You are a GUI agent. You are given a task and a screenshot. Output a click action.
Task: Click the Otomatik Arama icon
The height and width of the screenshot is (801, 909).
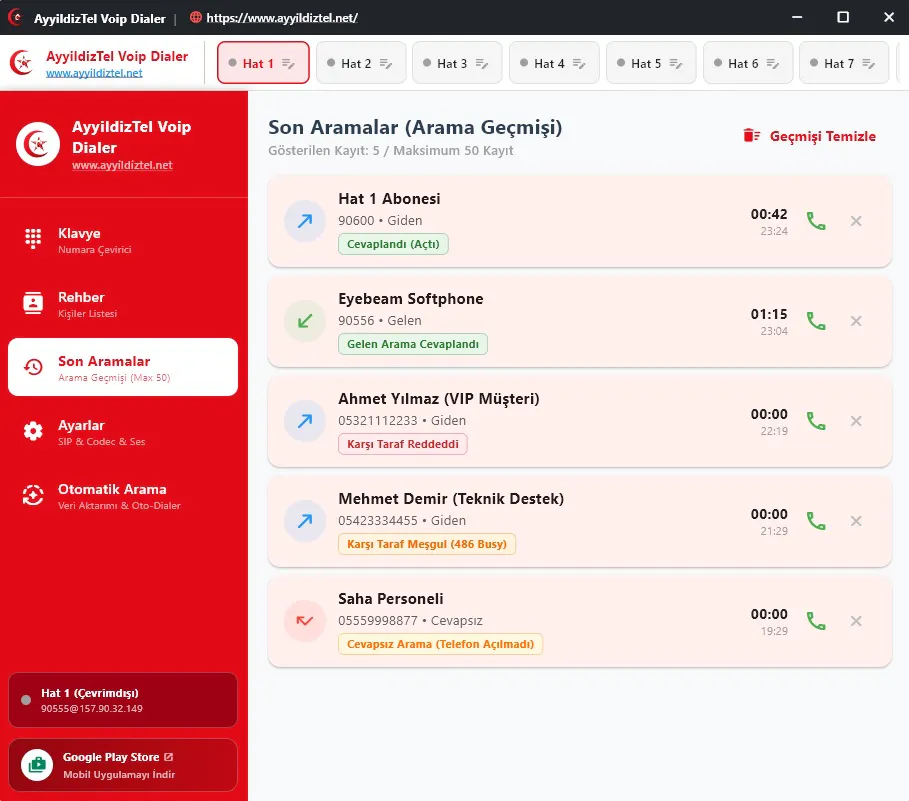coord(33,496)
